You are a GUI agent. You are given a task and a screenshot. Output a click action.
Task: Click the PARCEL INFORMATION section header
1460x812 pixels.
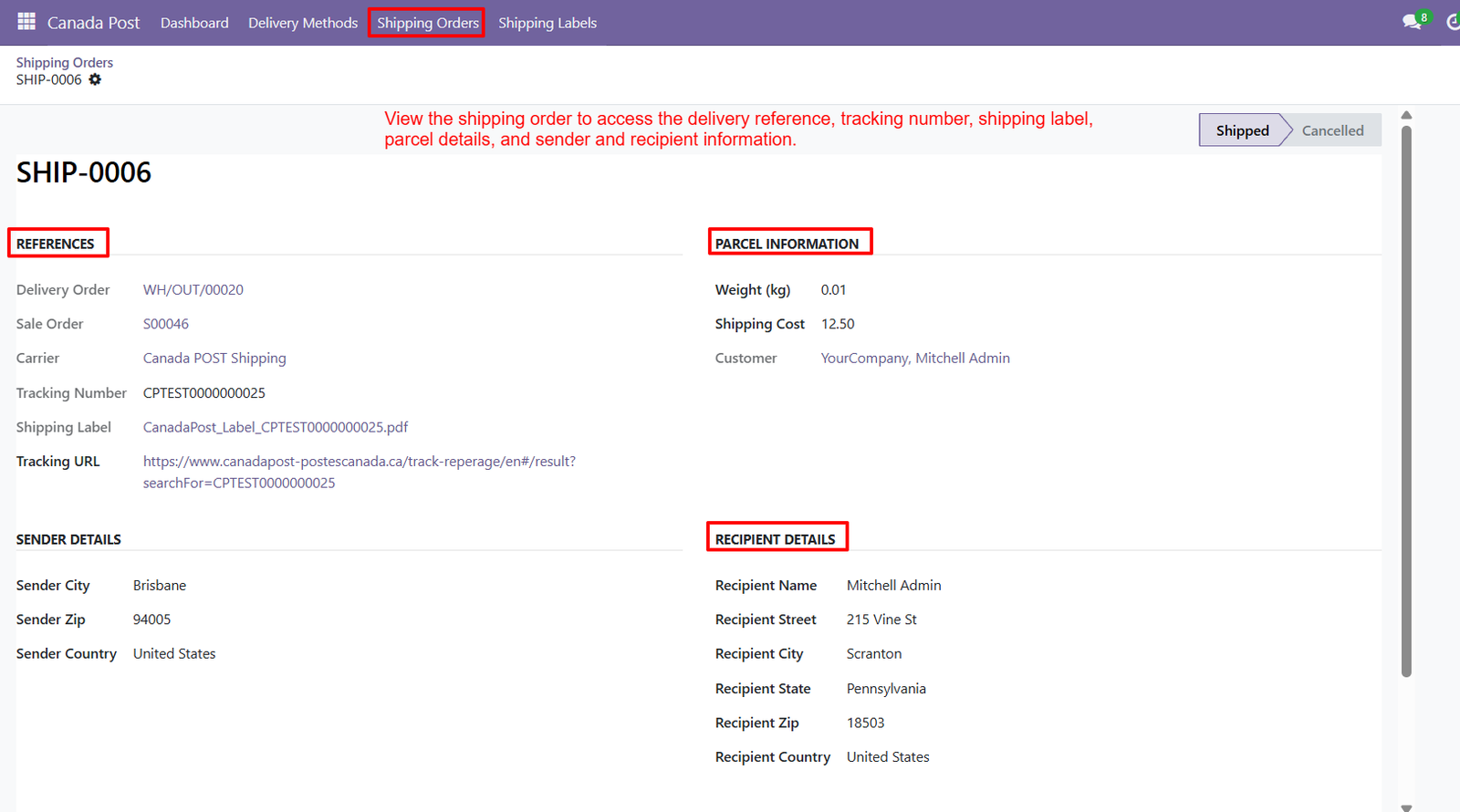click(787, 244)
